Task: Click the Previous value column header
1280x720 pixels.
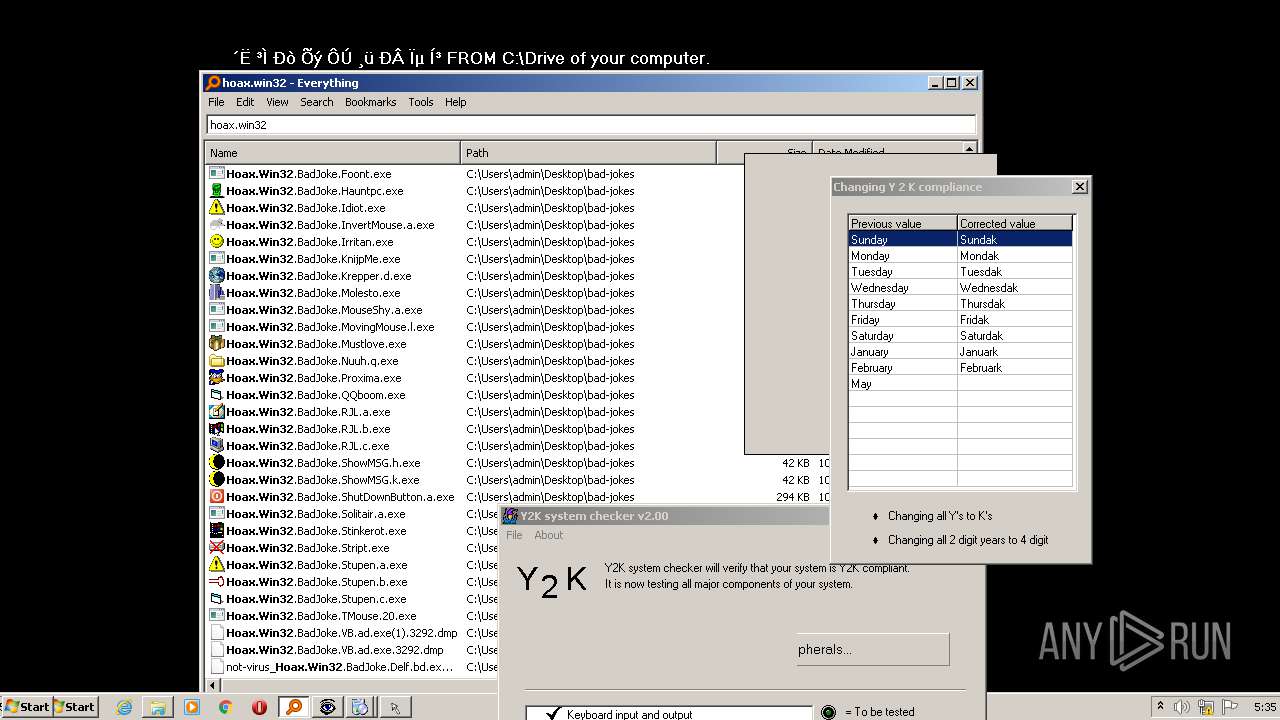Action: tap(903, 223)
